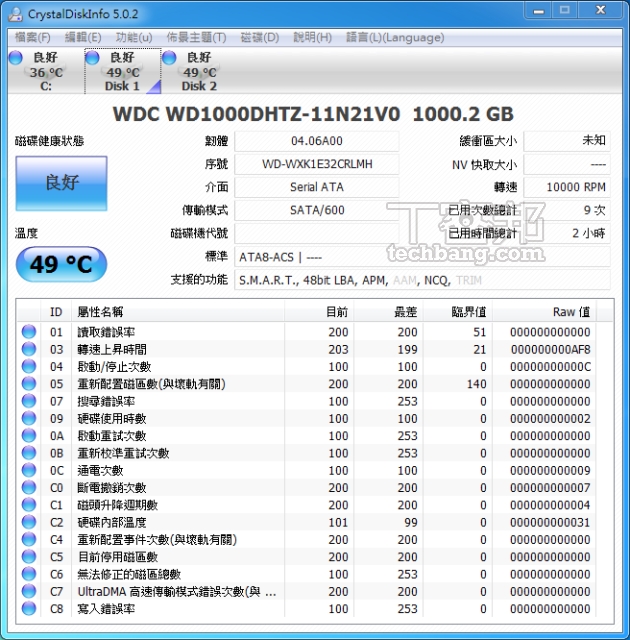Screen dimensions: 630x640
Task: Open the 佈景主題(T) menu
Action: [196, 38]
